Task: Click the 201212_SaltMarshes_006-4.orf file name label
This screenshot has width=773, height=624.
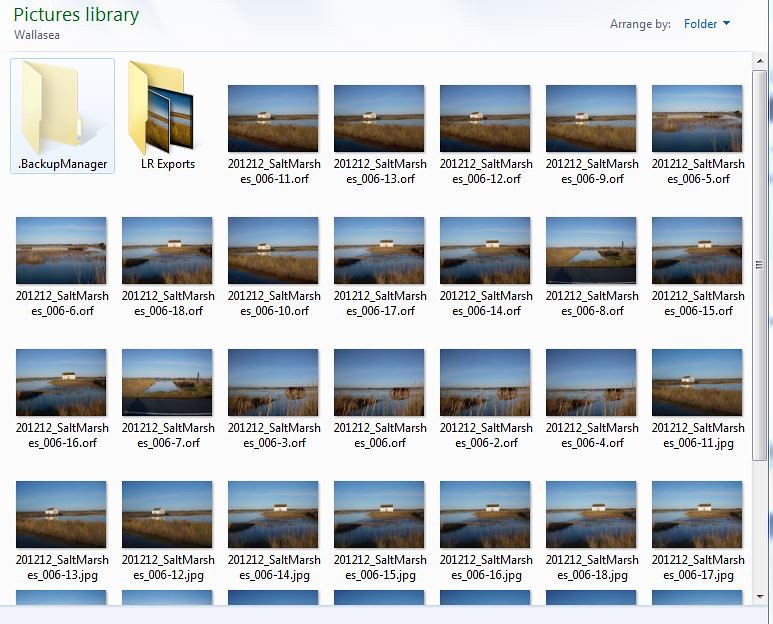Action: click(x=591, y=435)
